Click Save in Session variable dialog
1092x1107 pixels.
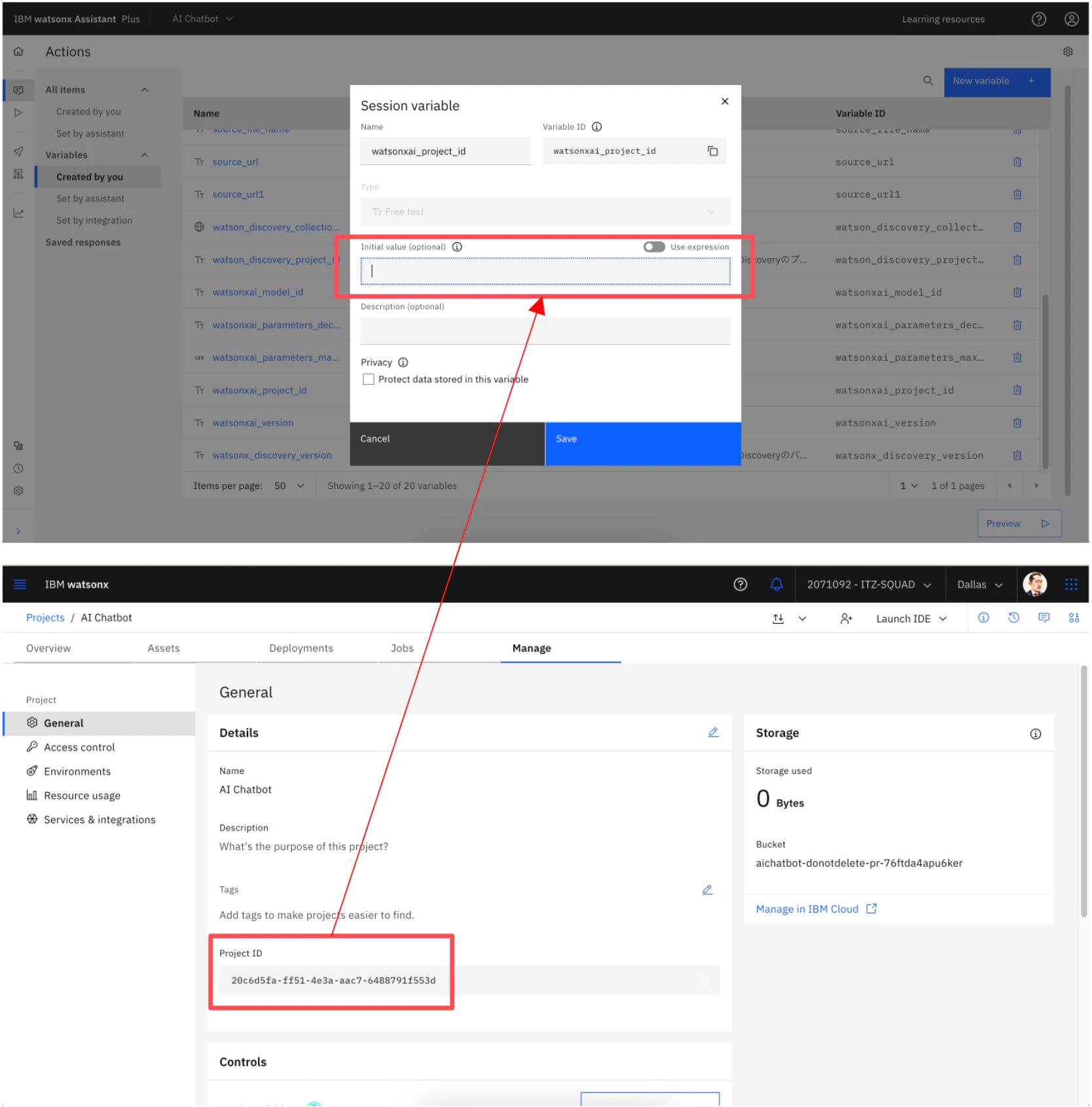tap(643, 444)
